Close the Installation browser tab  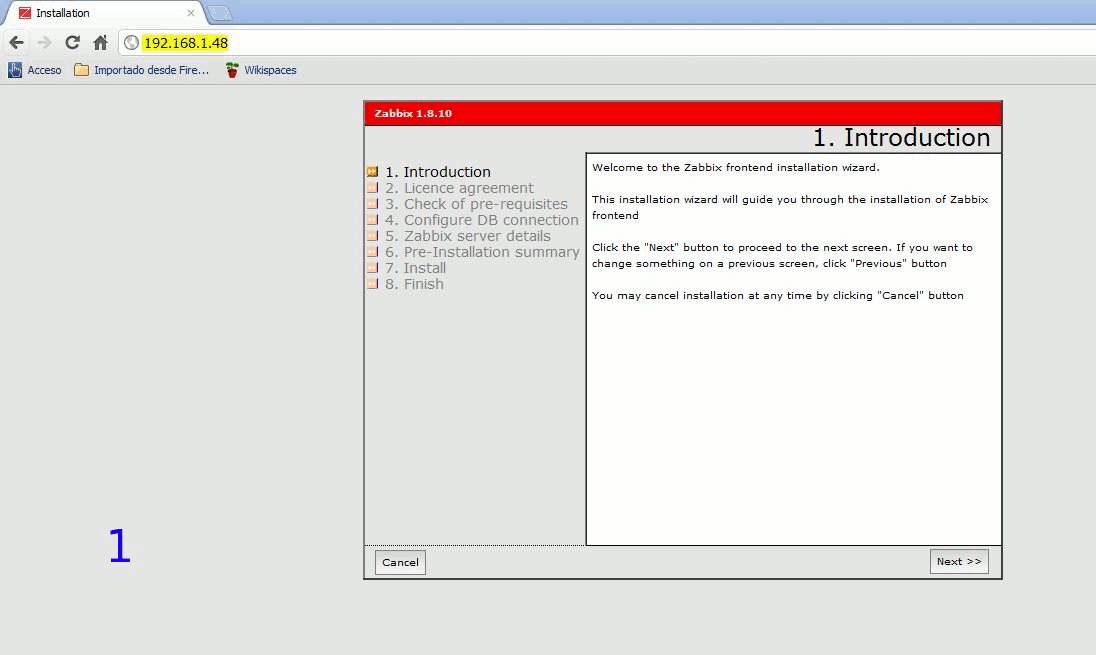[191, 13]
